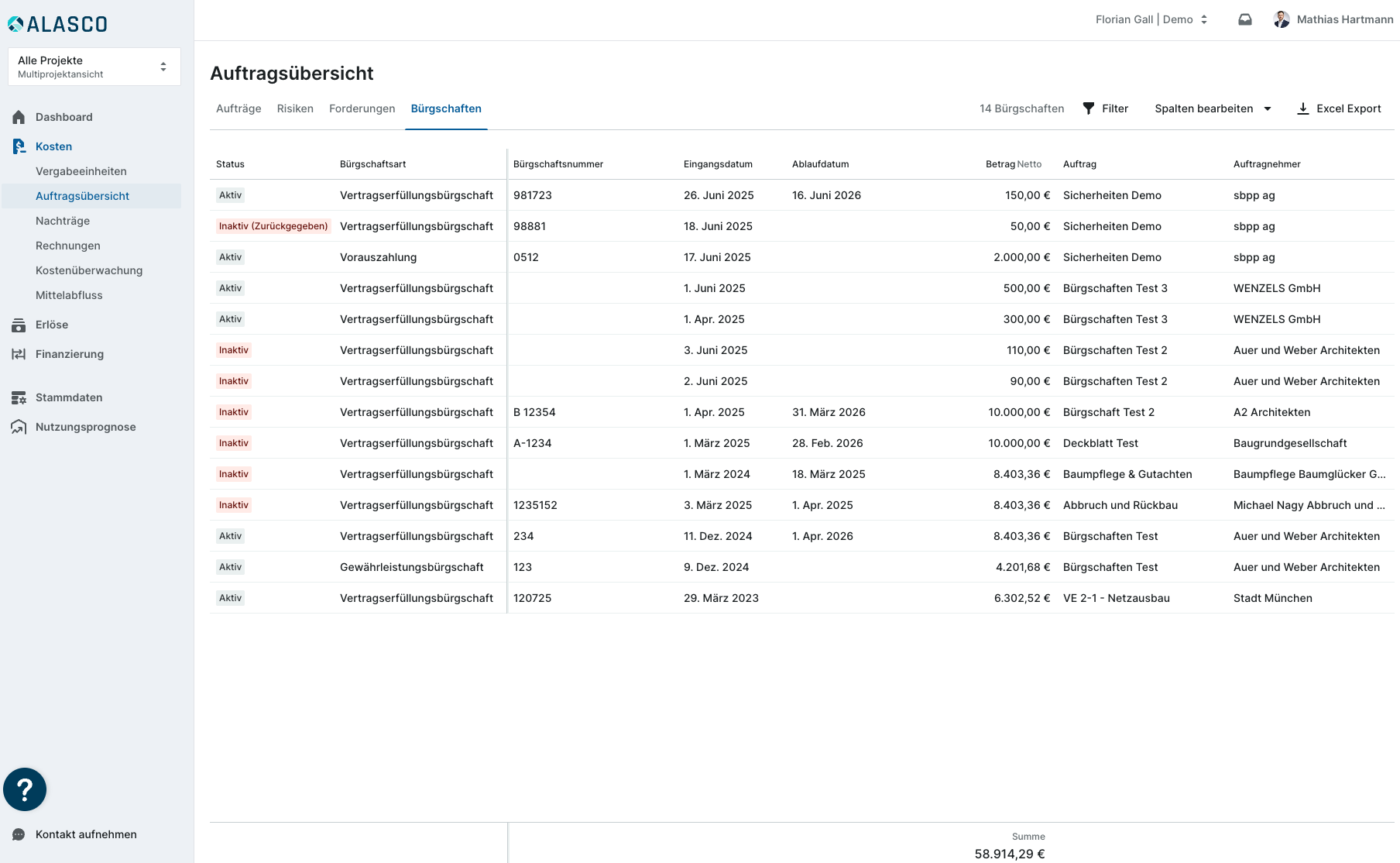The width and height of the screenshot is (1400, 863).
Task: Open the inbox tray icon
Action: pos(1245,19)
